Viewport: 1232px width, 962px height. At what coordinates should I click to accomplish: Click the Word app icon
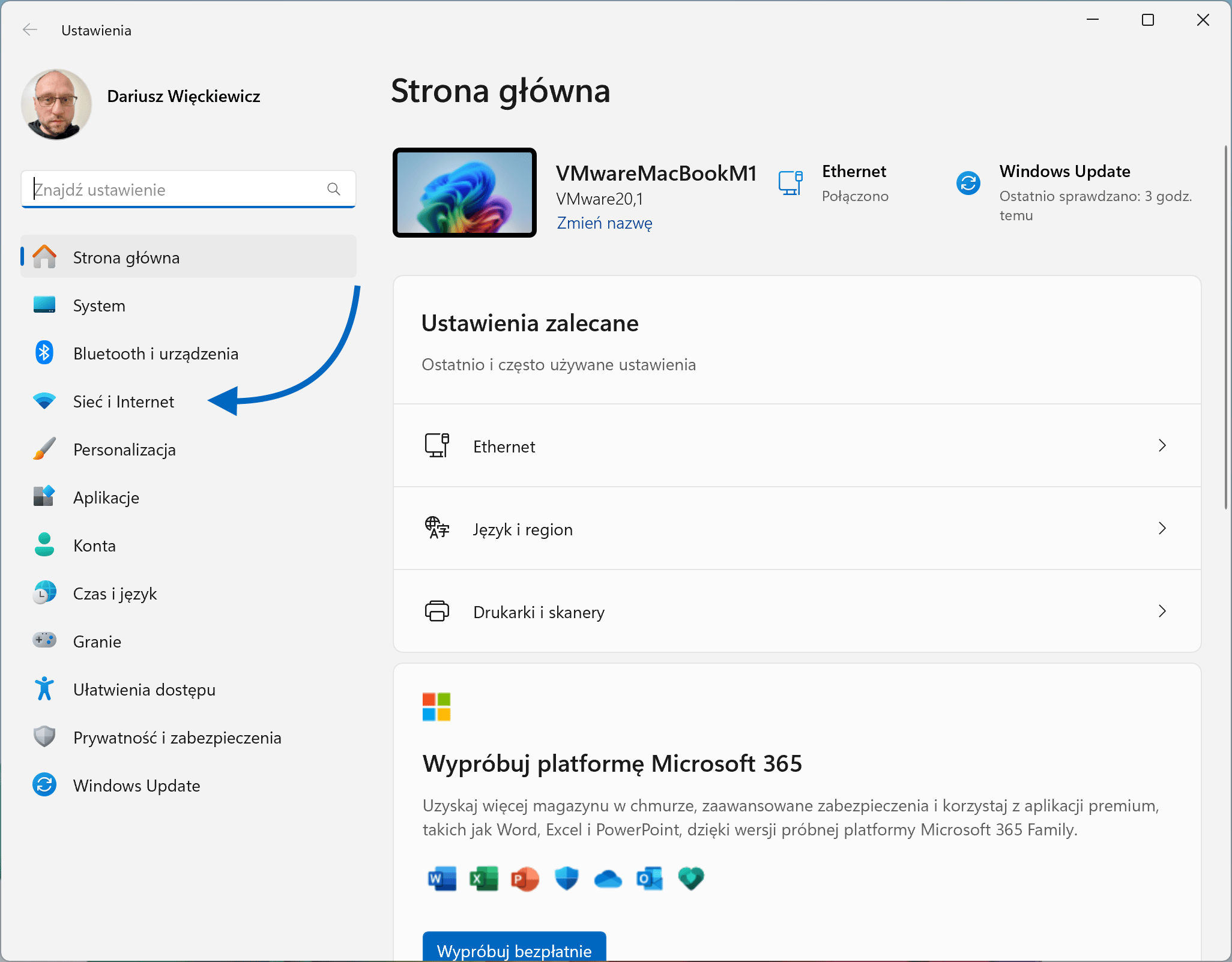(x=442, y=879)
